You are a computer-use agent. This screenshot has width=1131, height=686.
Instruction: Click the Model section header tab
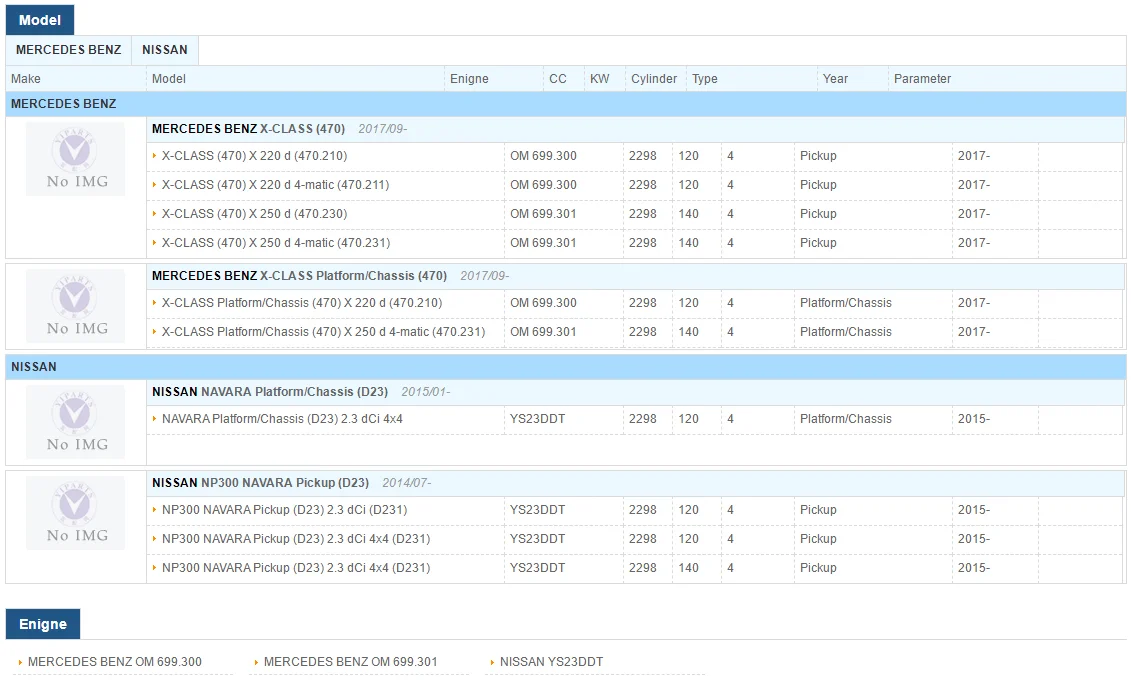point(40,20)
